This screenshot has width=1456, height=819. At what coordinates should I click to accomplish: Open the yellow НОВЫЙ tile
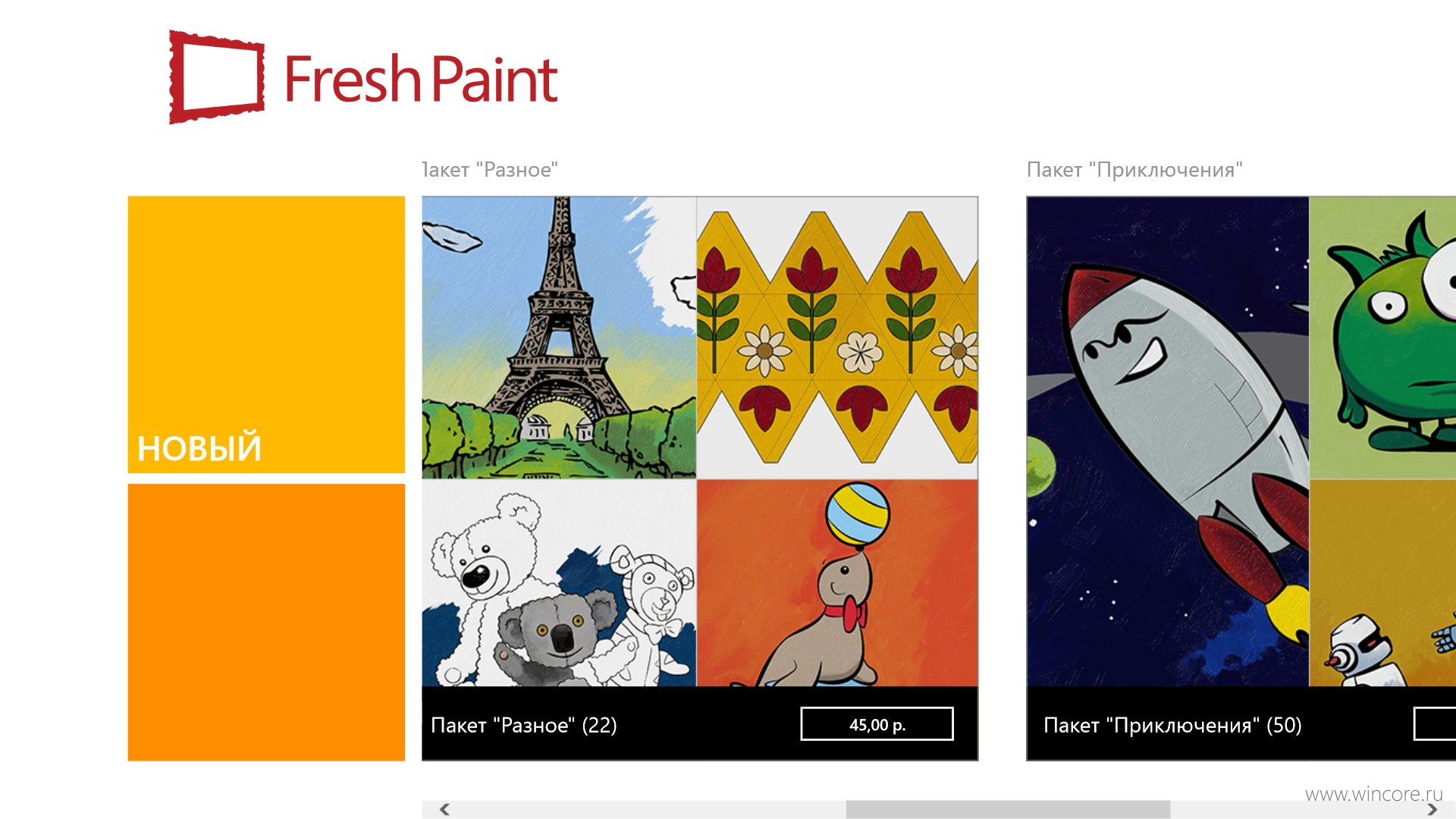tap(266, 334)
